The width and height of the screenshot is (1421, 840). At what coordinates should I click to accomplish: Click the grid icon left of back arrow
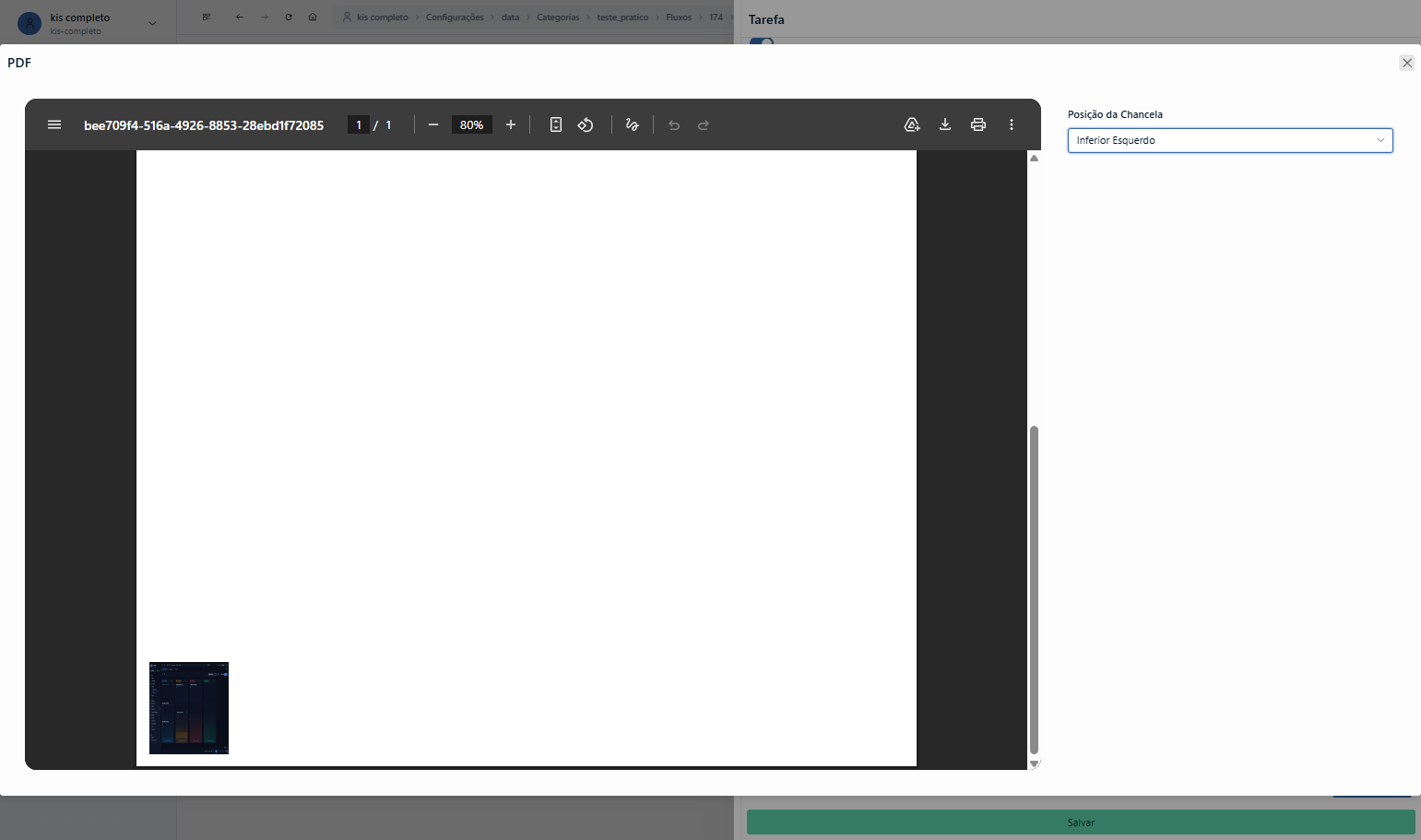(207, 17)
